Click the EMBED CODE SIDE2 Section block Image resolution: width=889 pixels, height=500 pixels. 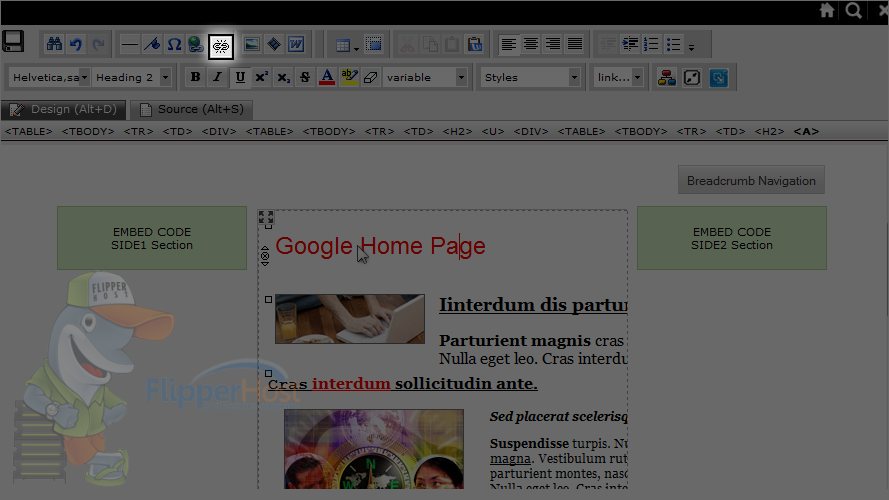point(732,238)
